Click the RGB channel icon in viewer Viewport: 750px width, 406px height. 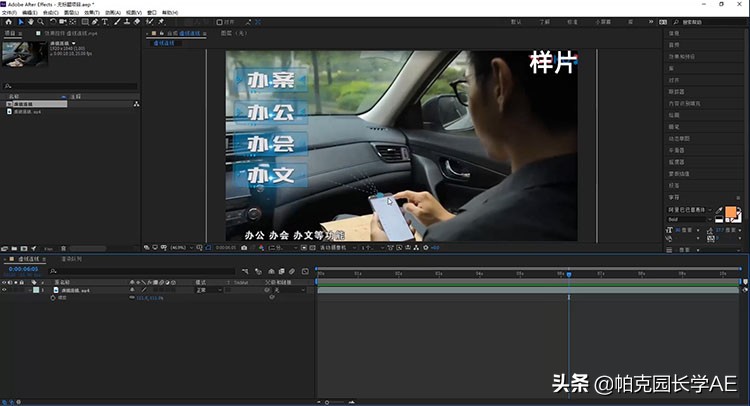coord(261,248)
